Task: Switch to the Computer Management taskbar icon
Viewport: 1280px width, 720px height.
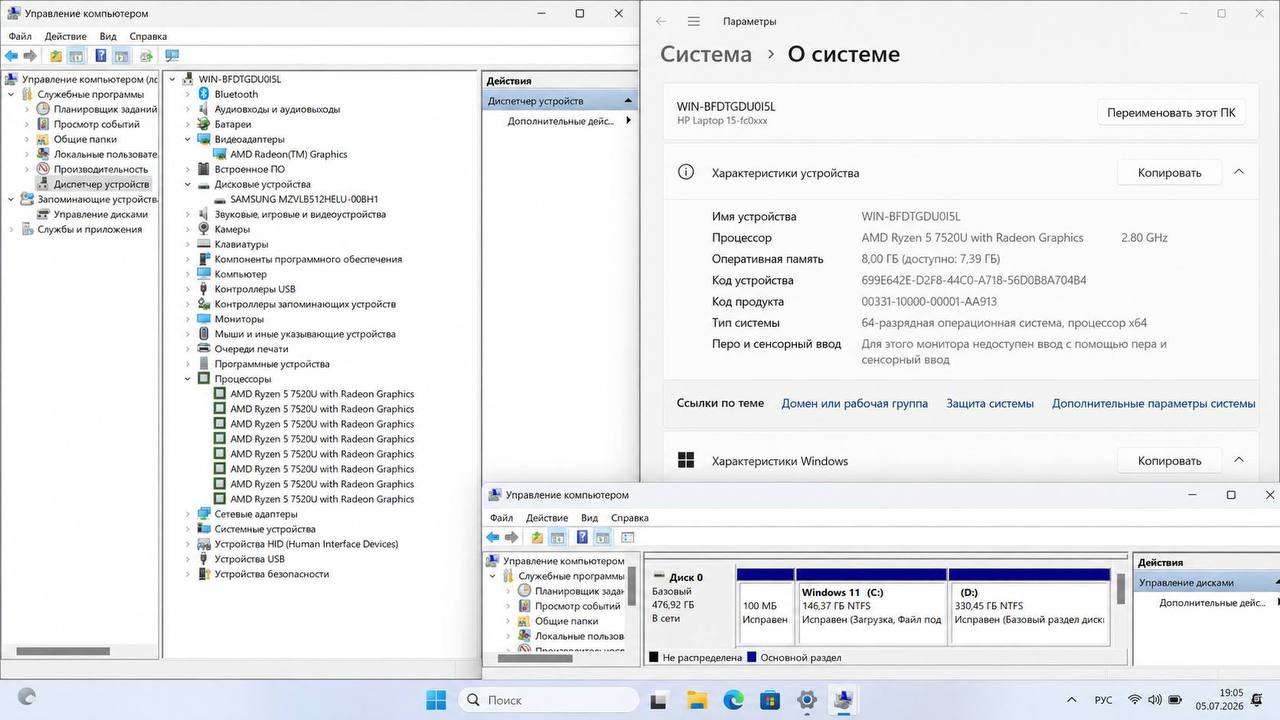Action: 843,700
